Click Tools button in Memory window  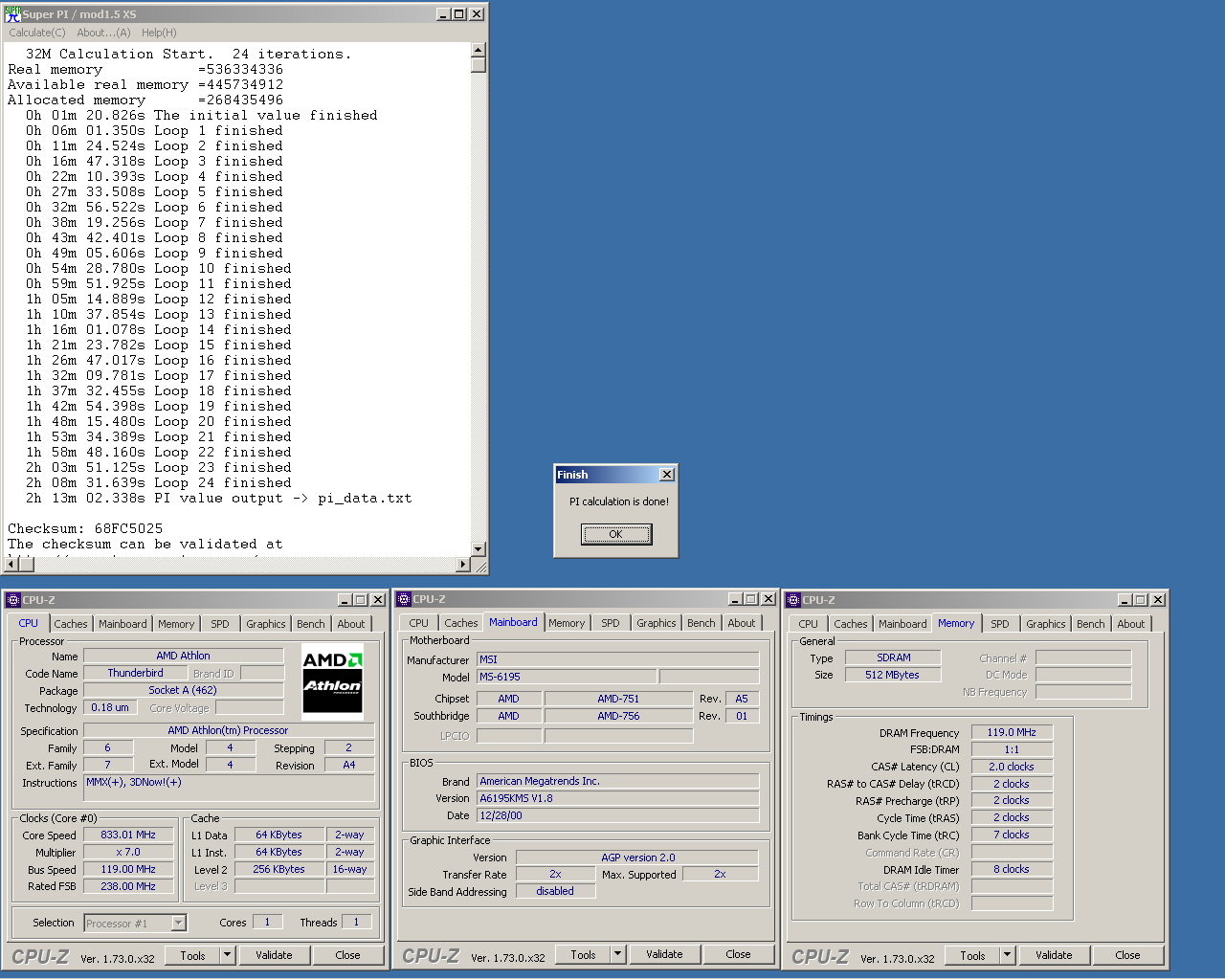click(x=972, y=955)
